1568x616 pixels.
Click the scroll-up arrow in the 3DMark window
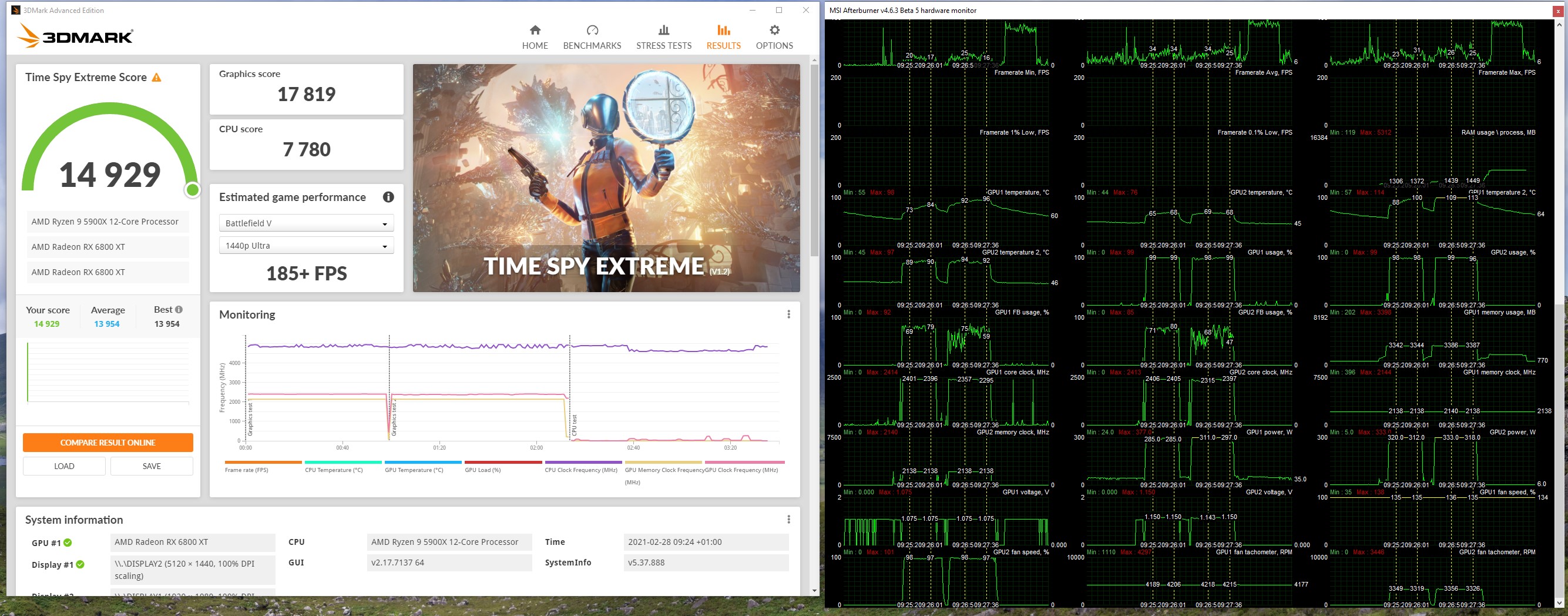pos(814,61)
